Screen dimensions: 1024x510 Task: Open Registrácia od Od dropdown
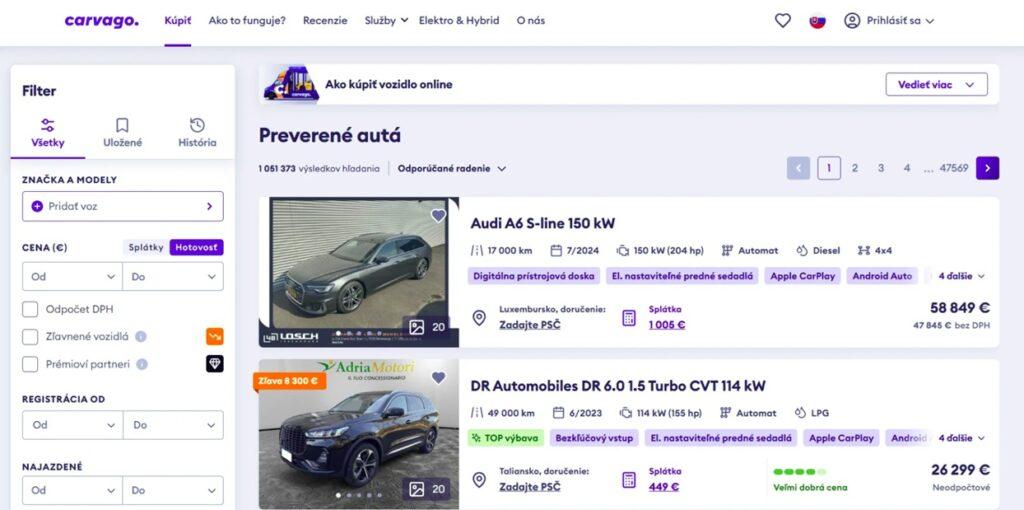coord(72,424)
